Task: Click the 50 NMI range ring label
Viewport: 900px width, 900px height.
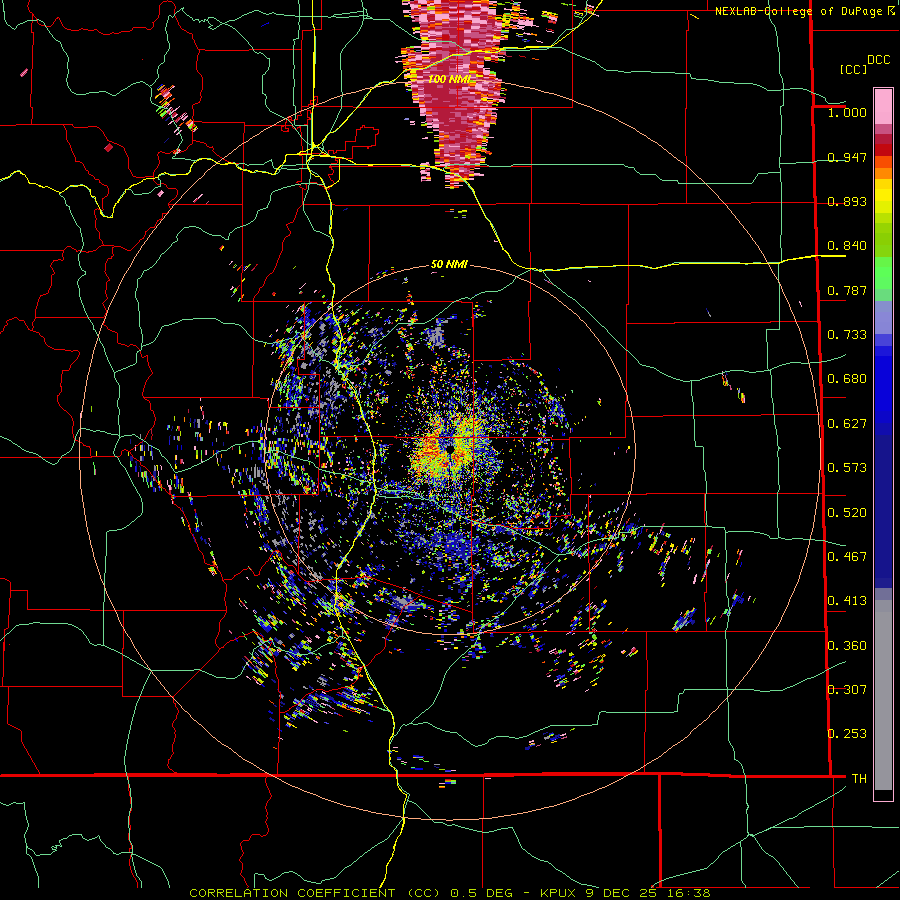Action: point(449,264)
